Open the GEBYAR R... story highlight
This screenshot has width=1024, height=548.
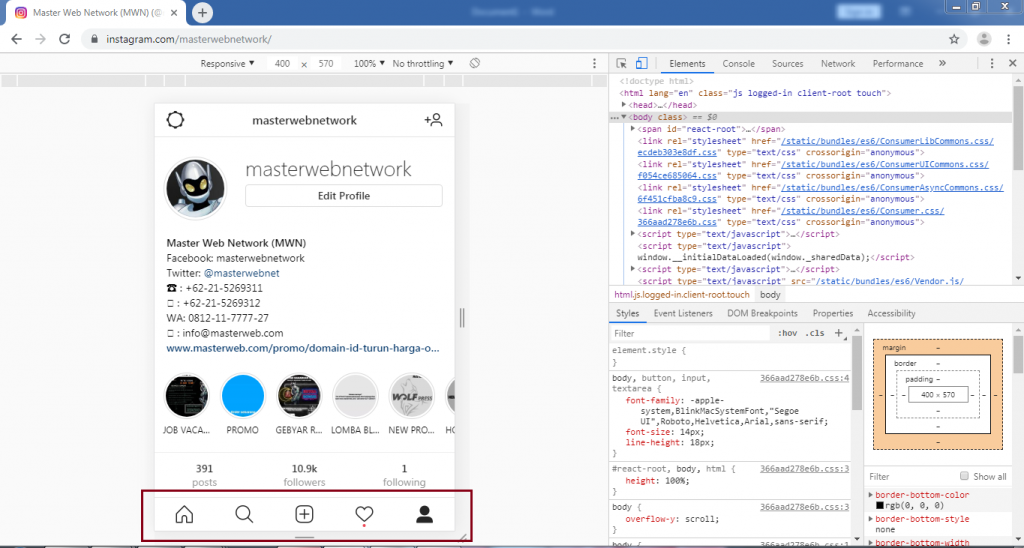click(x=299, y=396)
